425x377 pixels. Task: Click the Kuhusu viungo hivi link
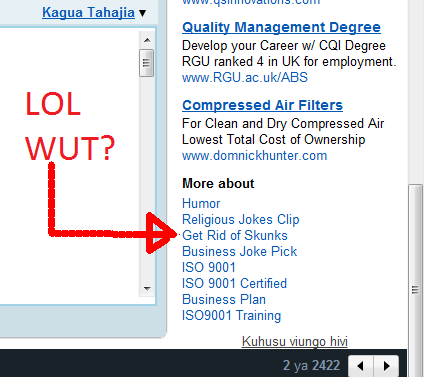tap(295, 341)
